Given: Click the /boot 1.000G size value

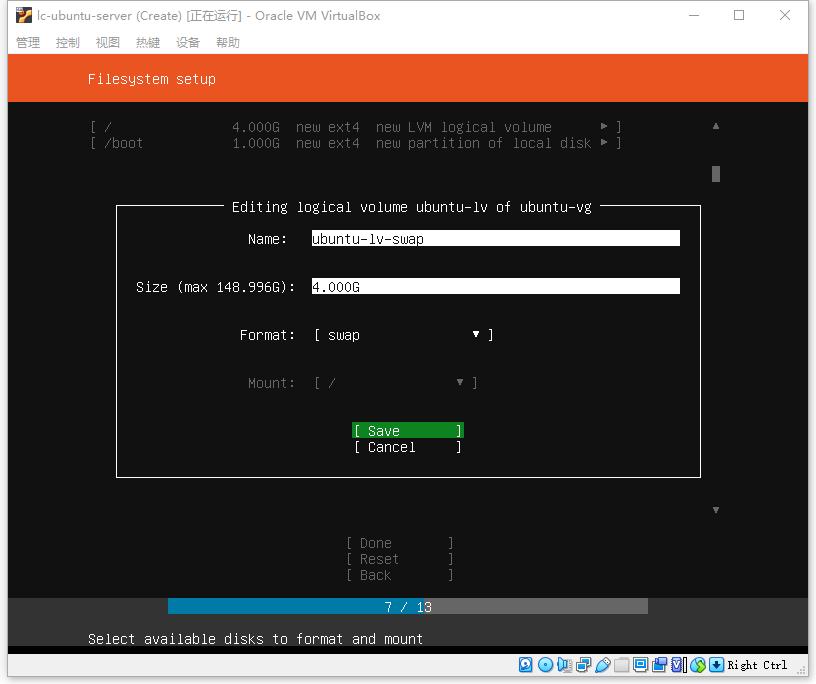Looking at the screenshot, I should (256, 143).
